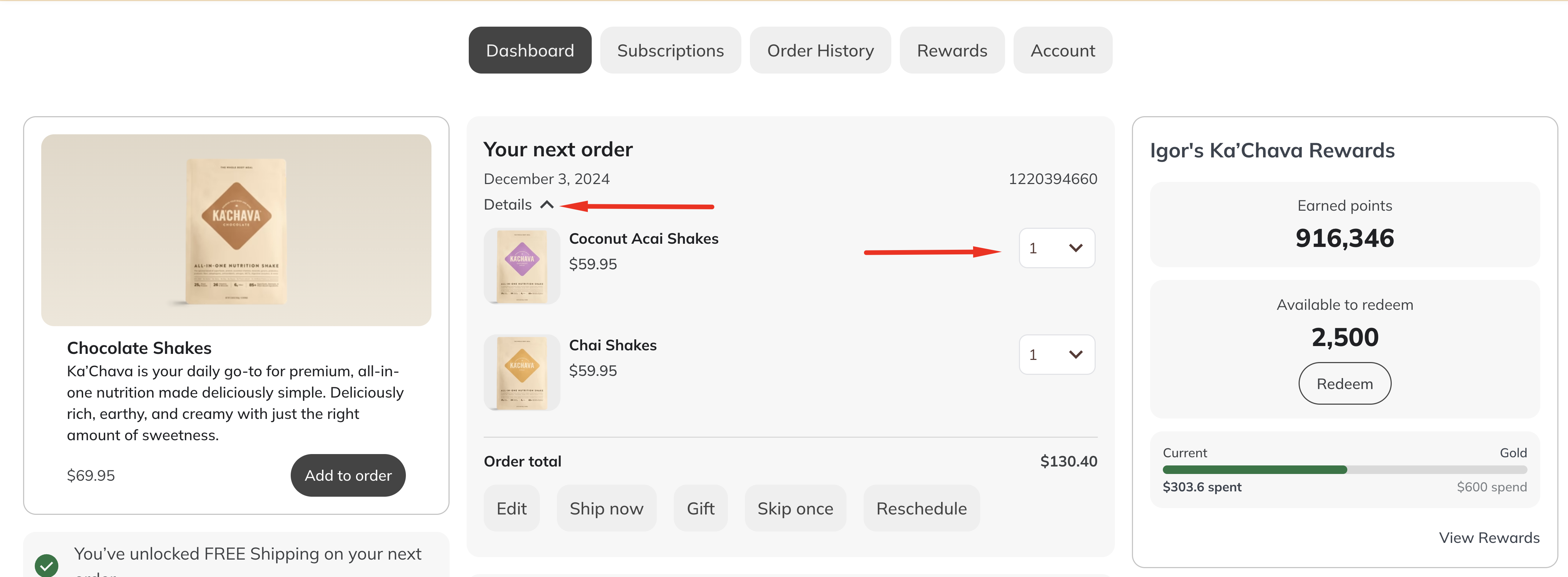The image size is (1568, 577).
Task: Open quantity dropdown for Coconut Acai Shakes
Action: 1057,248
